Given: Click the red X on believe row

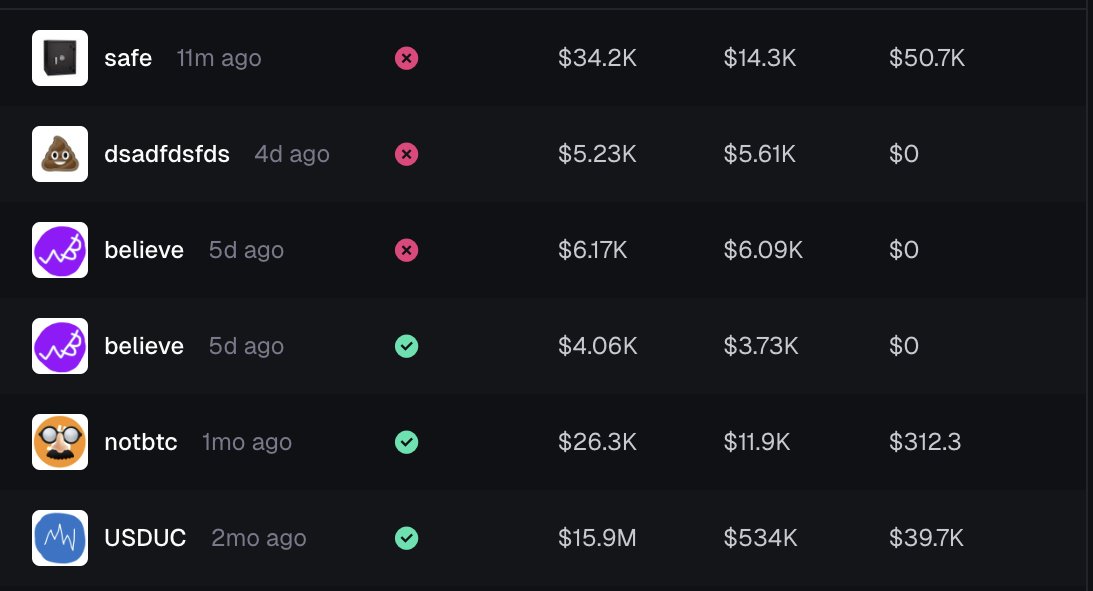Looking at the screenshot, I should pyautogui.click(x=406, y=250).
